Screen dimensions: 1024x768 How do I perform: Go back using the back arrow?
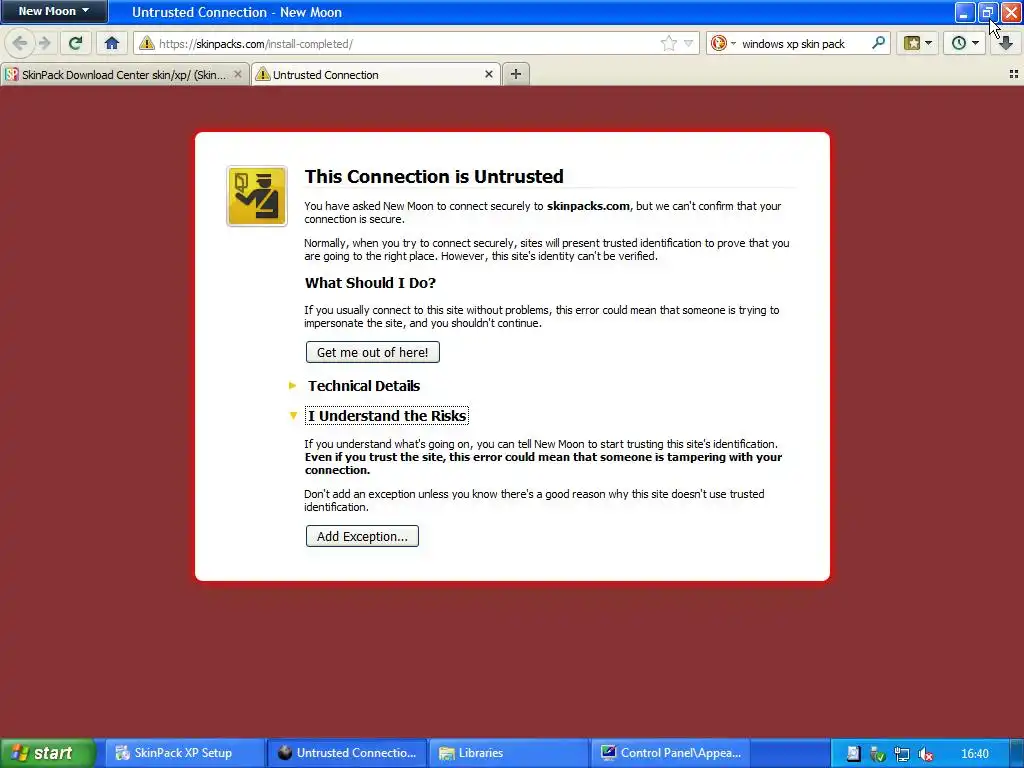coord(20,44)
